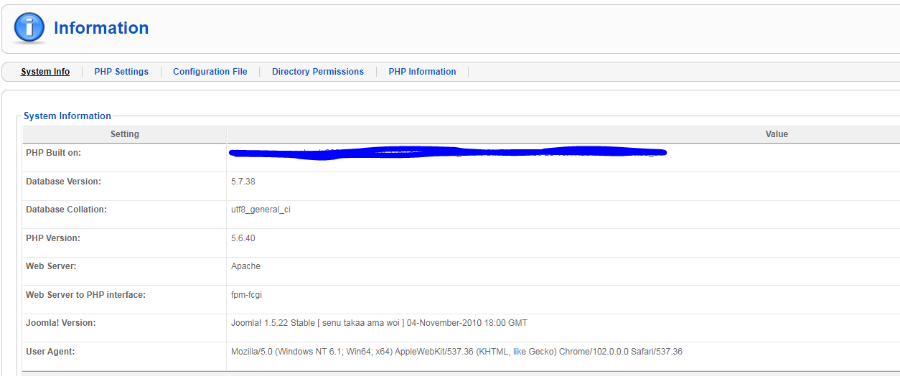
Task: Open the Directory Permissions tab
Action: point(317,72)
